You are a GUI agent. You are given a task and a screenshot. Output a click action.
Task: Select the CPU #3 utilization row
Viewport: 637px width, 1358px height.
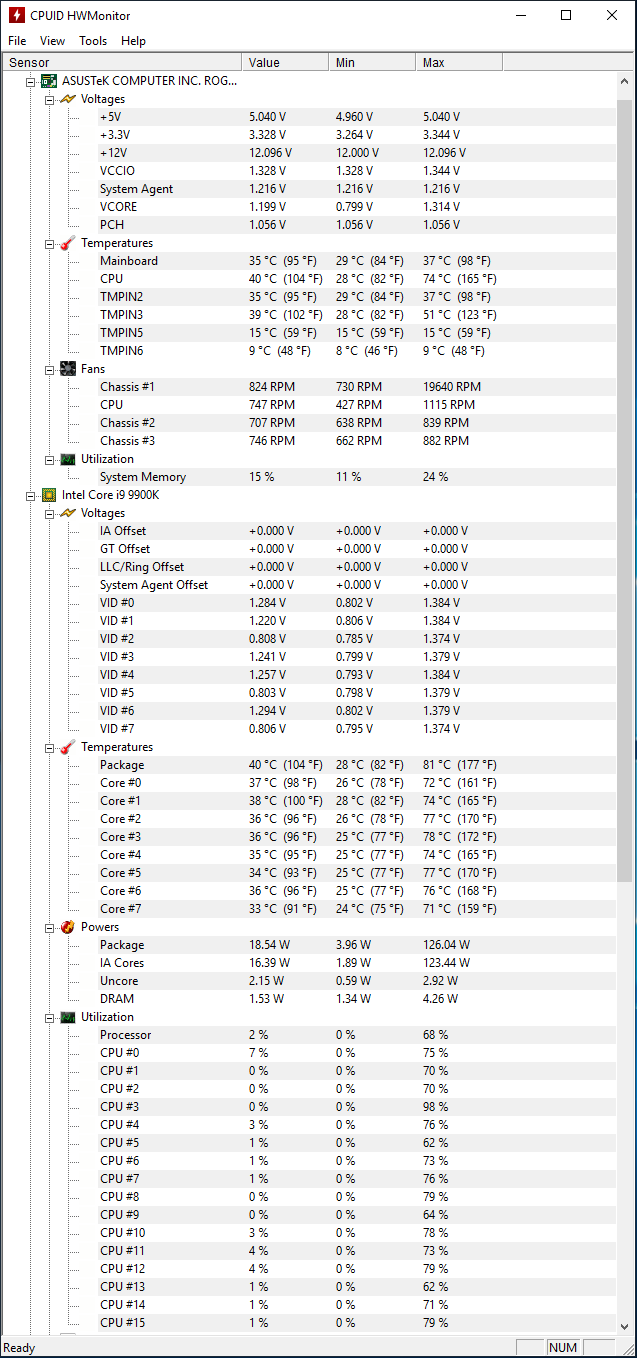[x=309, y=1107]
